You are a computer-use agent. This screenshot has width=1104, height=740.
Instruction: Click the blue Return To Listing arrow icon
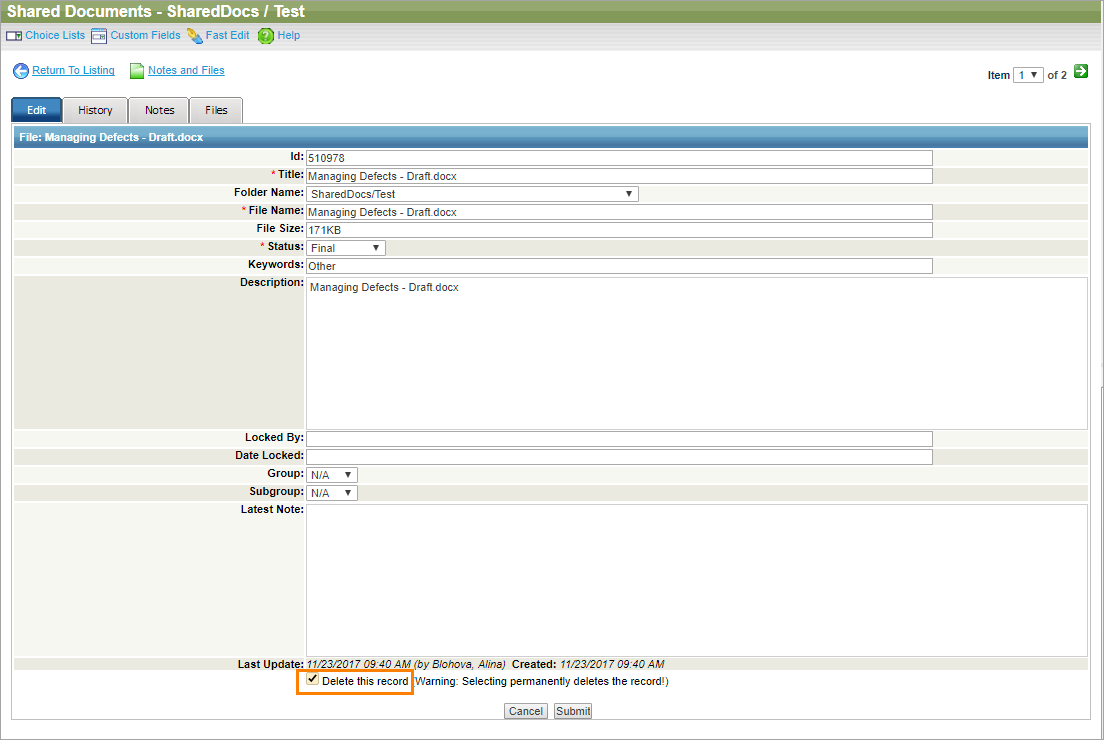point(21,71)
